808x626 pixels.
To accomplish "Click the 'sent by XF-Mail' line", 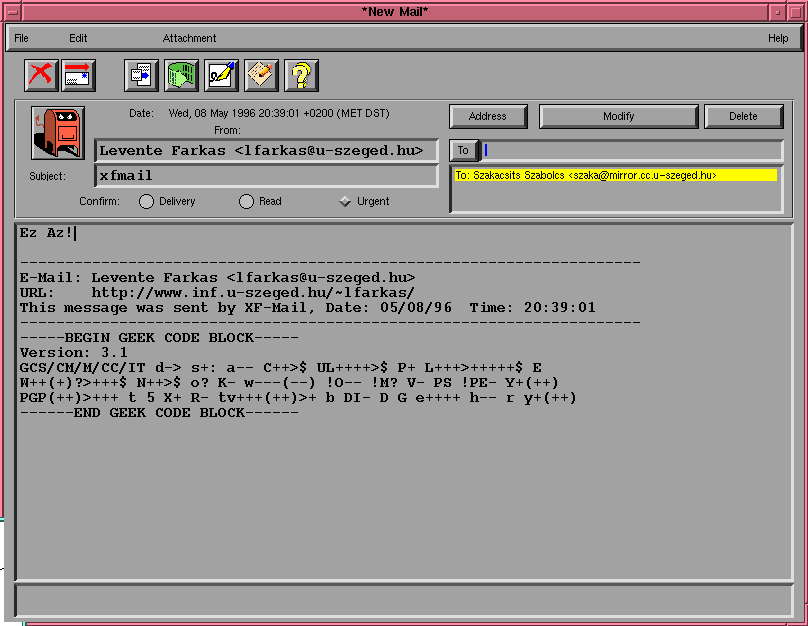I will point(307,308).
